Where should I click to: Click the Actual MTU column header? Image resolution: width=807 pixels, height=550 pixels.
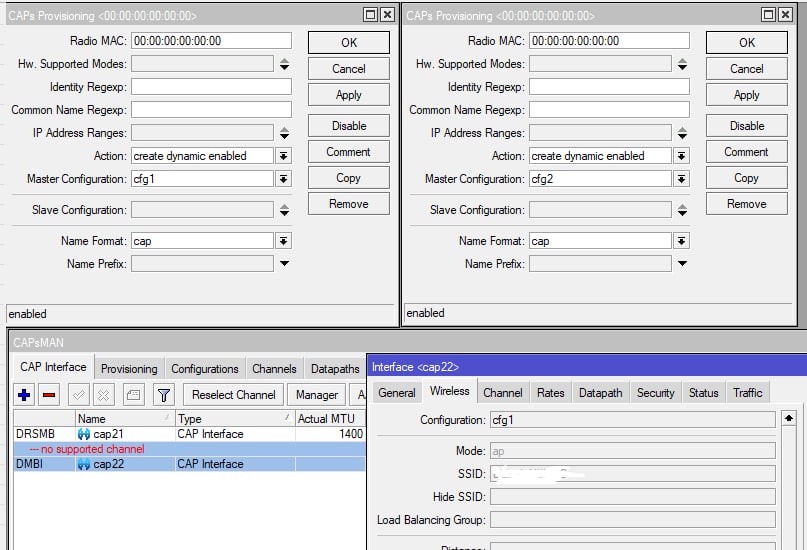(x=330, y=419)
